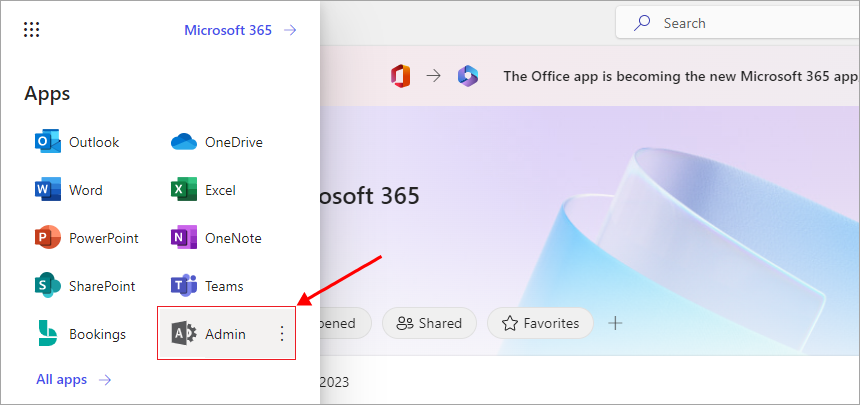Screen dimensions: 860x405
Task: Open the Teams app icon
Action: click(x=184, y=286)
